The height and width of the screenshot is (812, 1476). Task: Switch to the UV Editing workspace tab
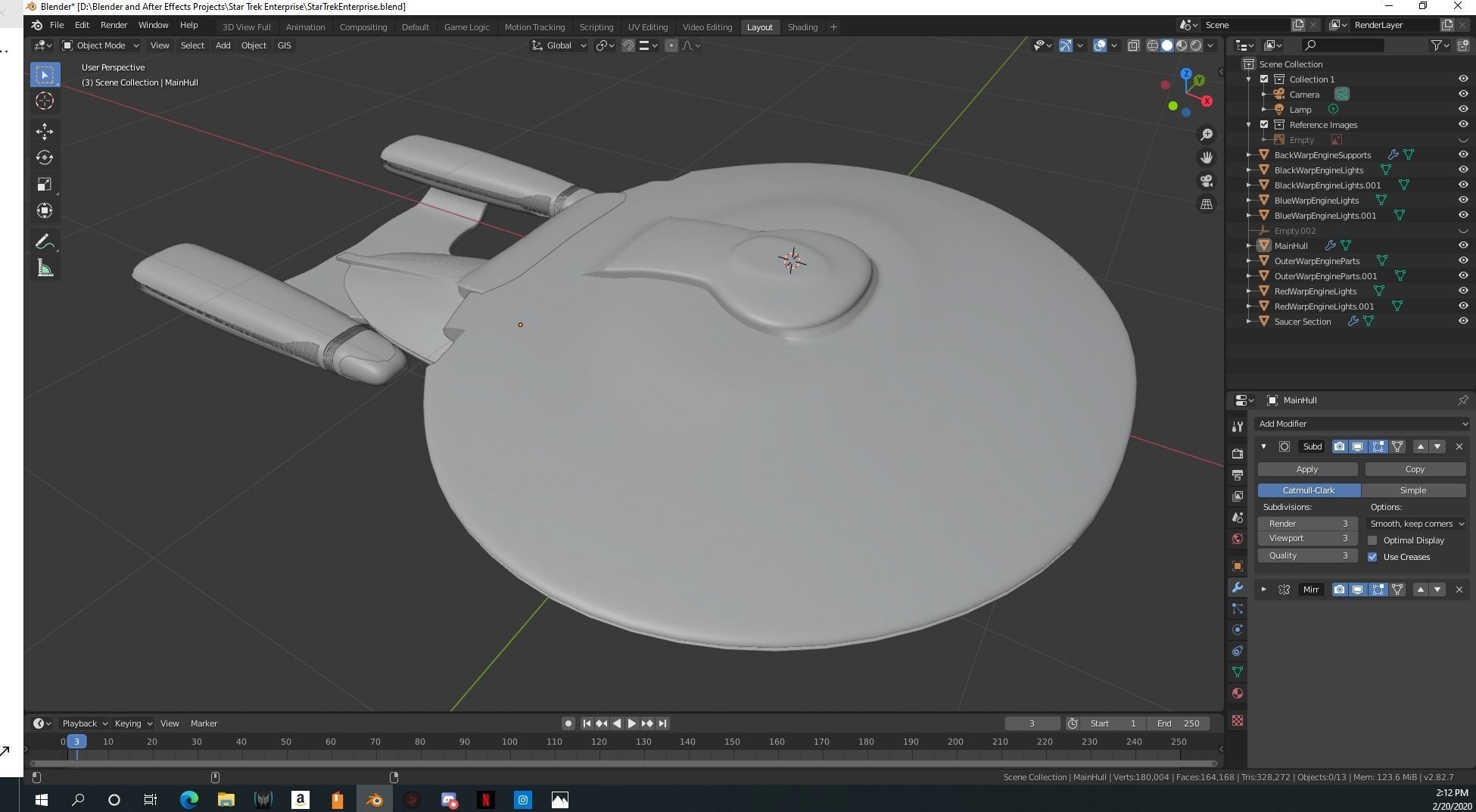click(648, 27)
